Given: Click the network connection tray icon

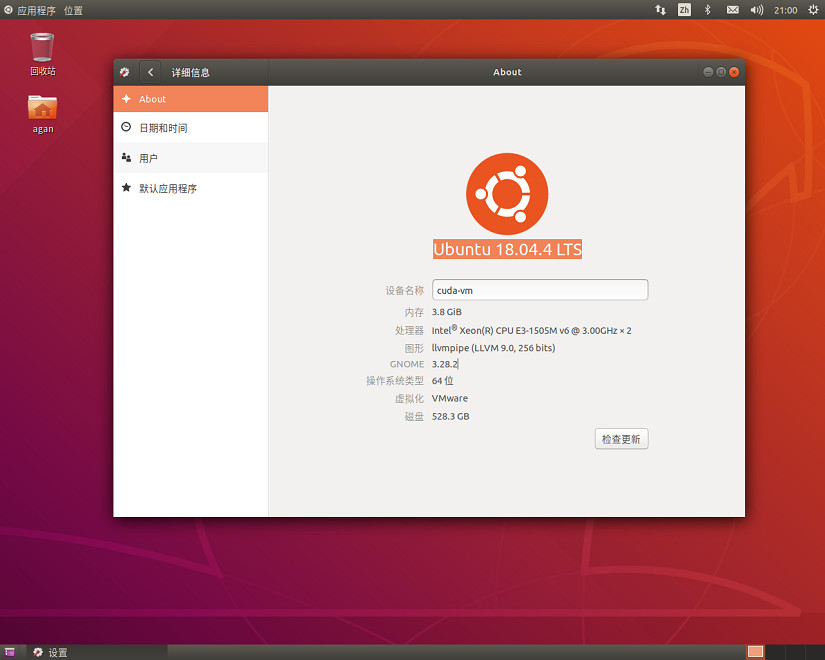Looking at the screenshot, I should click(x=660, y=9).
